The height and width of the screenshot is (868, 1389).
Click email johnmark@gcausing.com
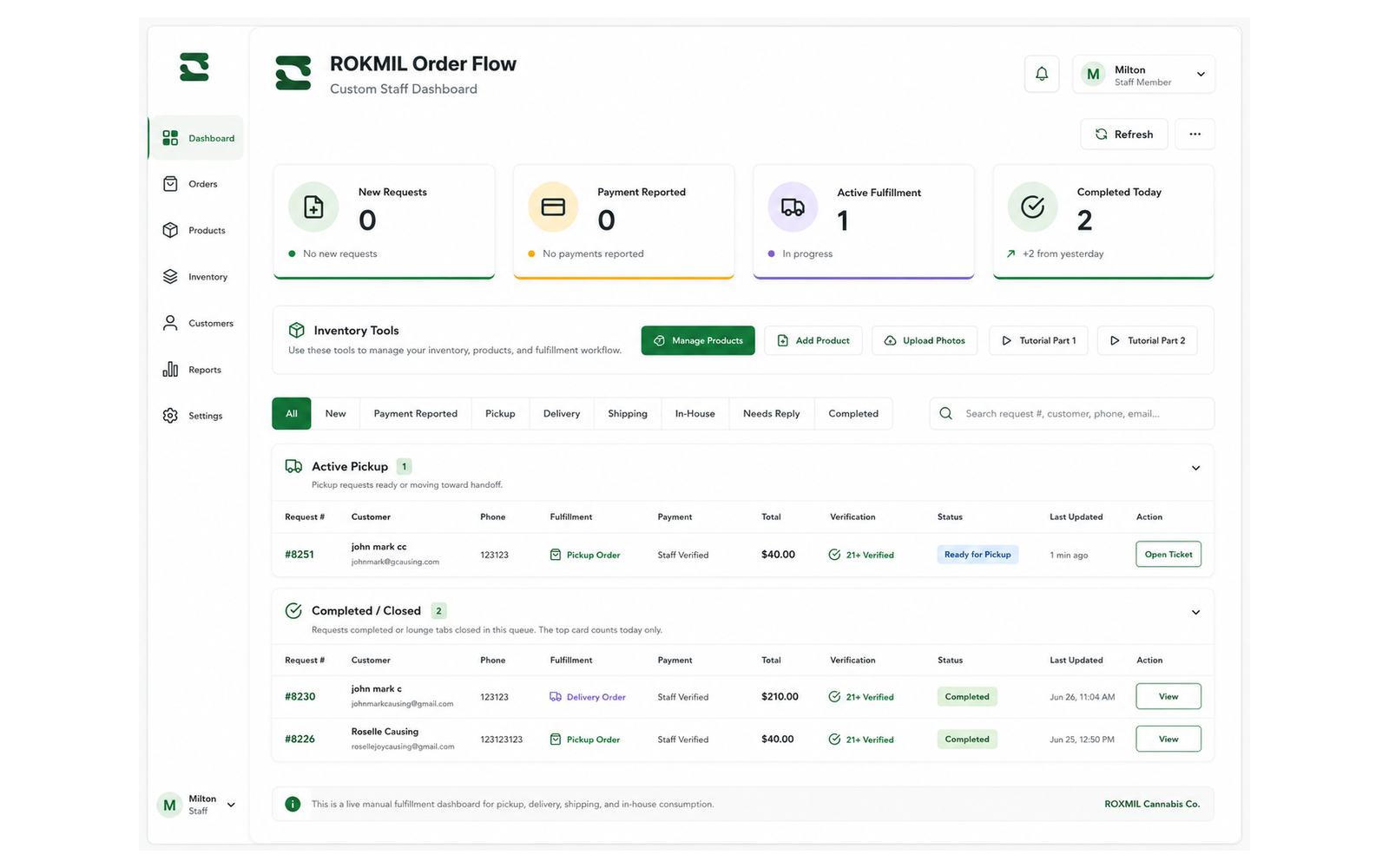(395, 562)
